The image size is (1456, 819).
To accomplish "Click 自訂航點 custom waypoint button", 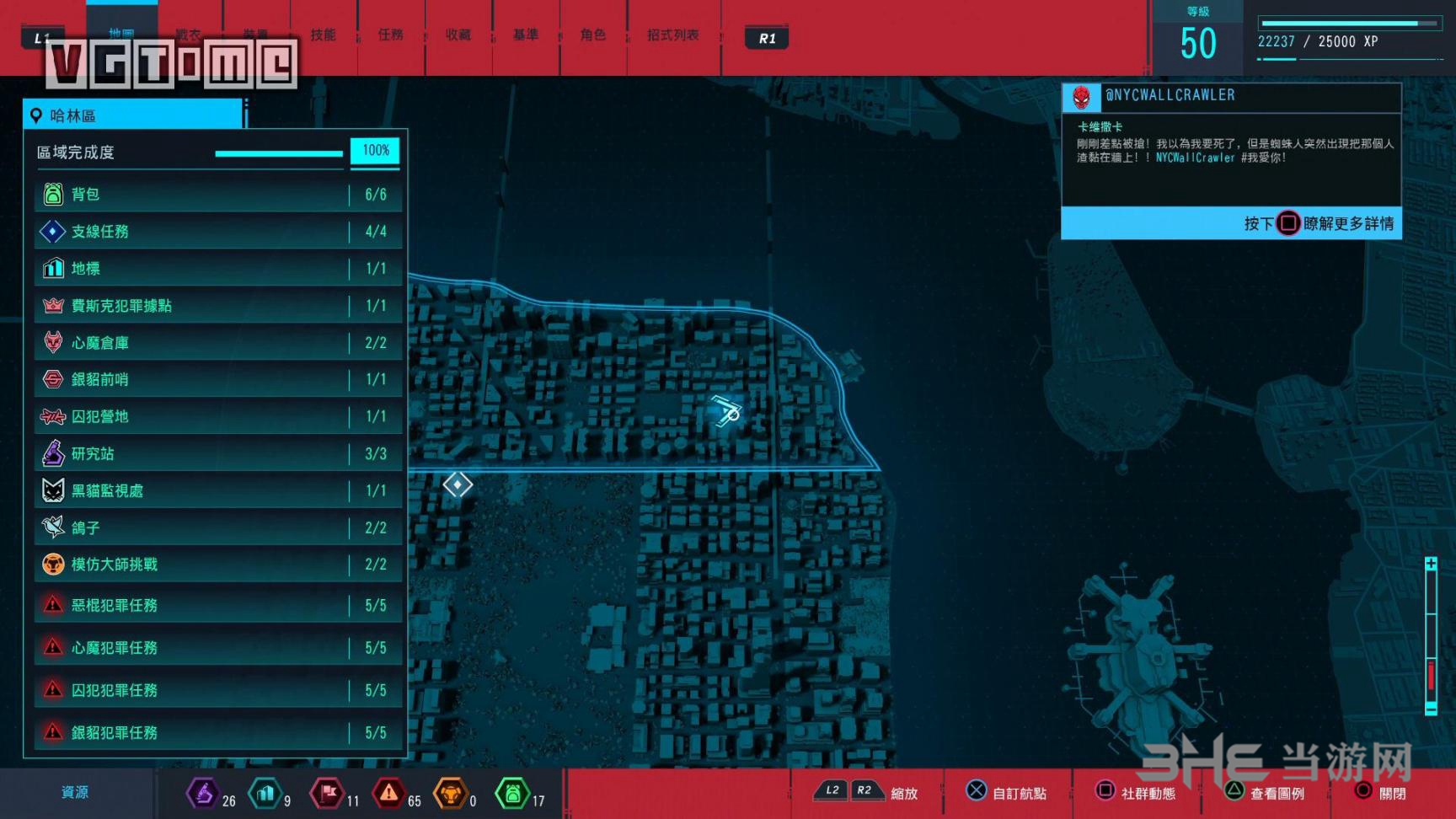I will (x=1007, y=793).
